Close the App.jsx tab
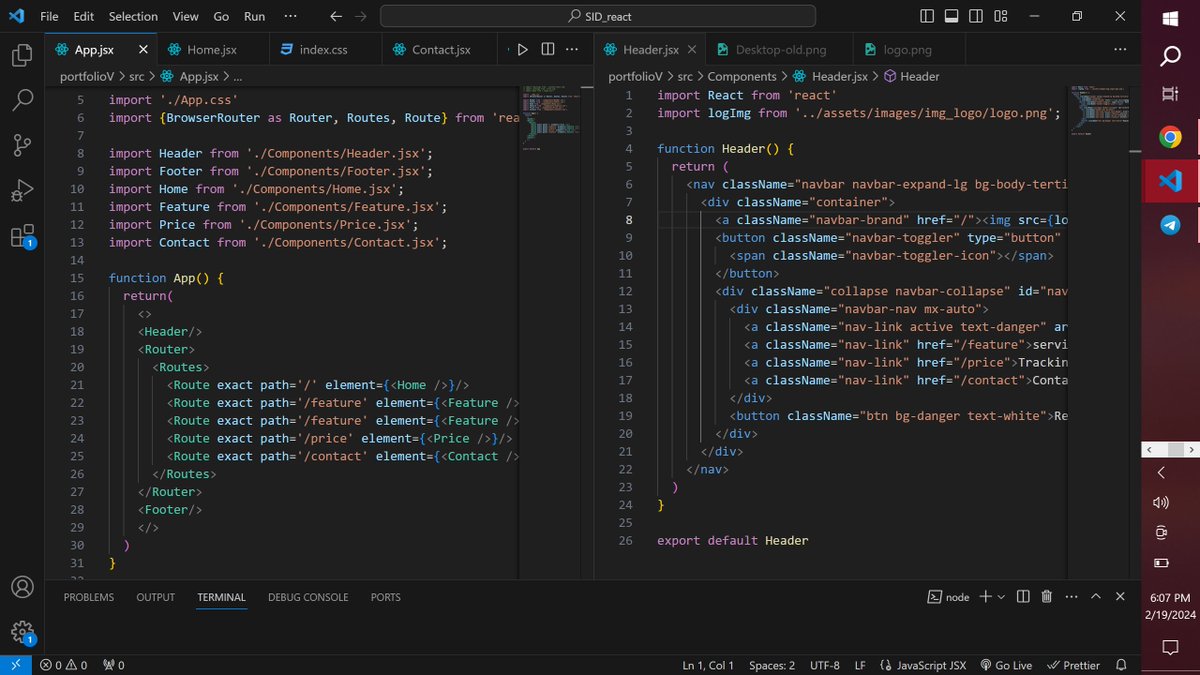The image size is (1200, 675). [x=143, y=49]
